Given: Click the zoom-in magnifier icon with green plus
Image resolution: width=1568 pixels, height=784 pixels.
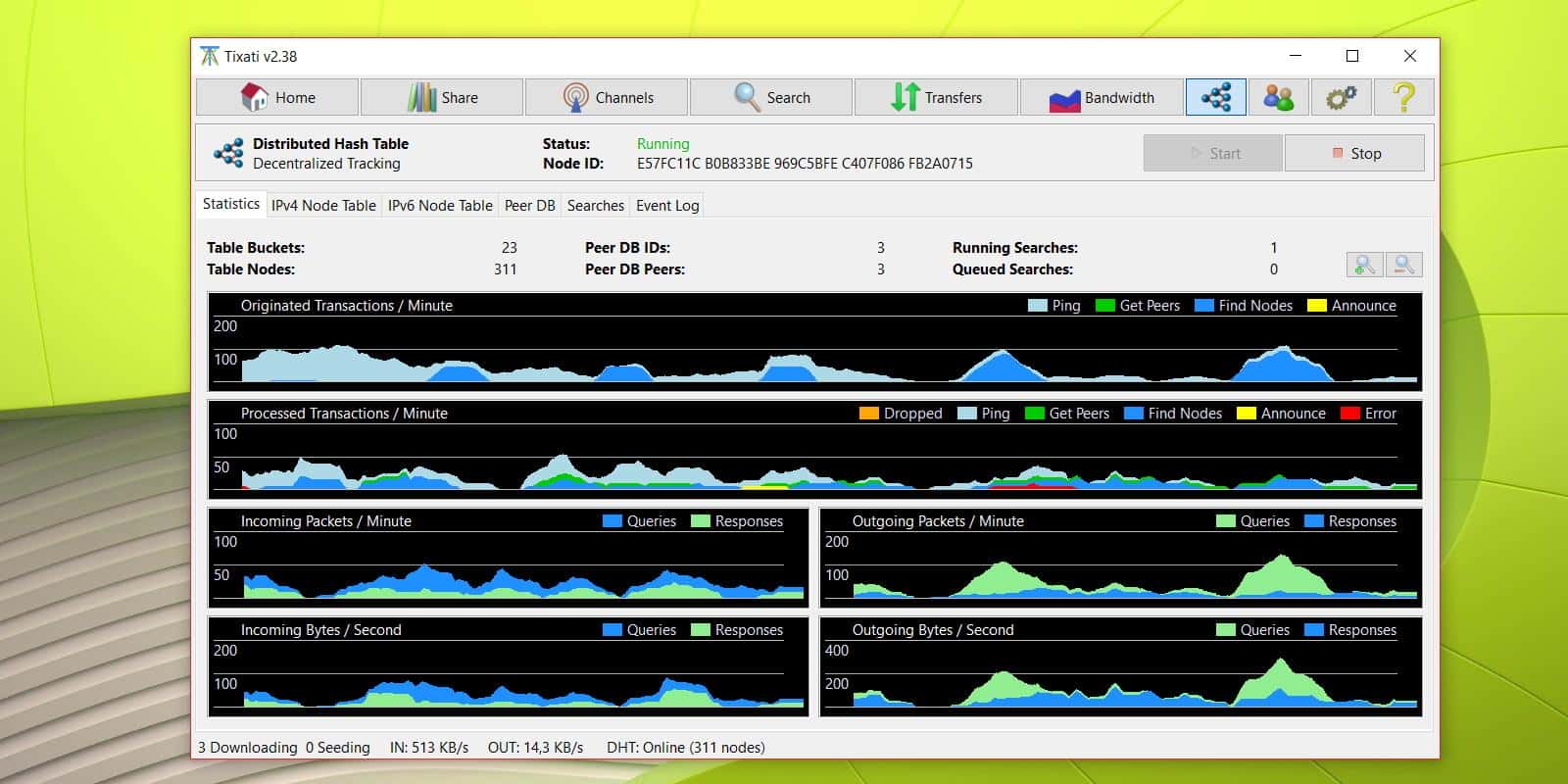Looking at the screenshot, I should (1364, 265).
